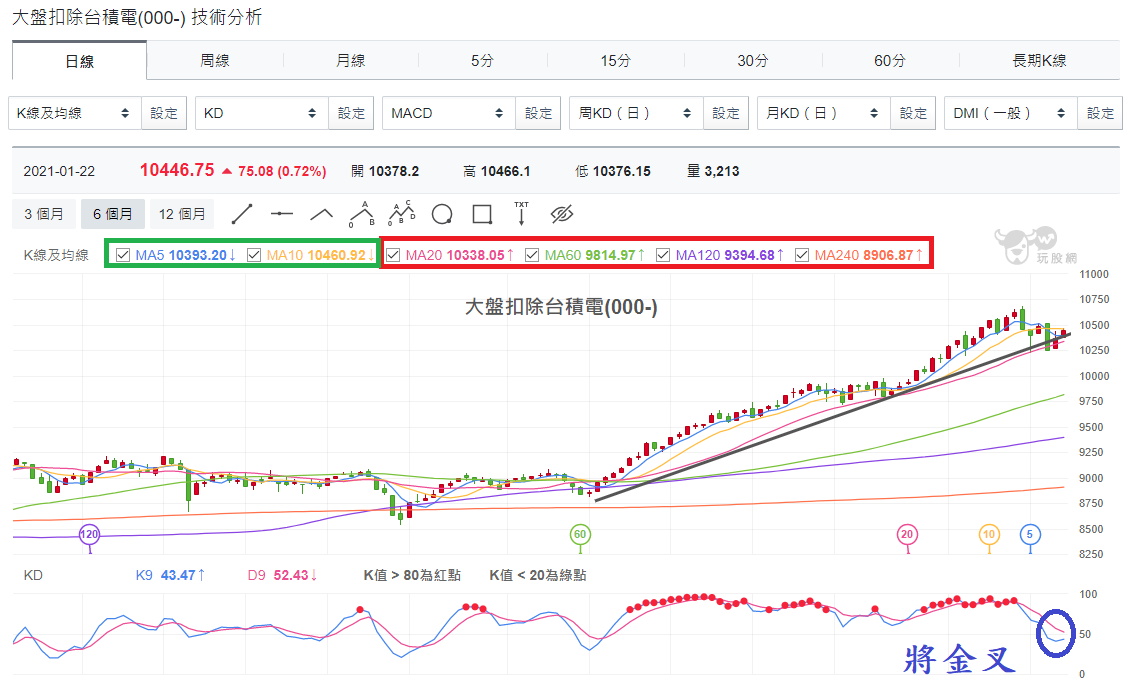Select the 12 個月 range button
This screenshot has height=679, width=1133.
182,214
